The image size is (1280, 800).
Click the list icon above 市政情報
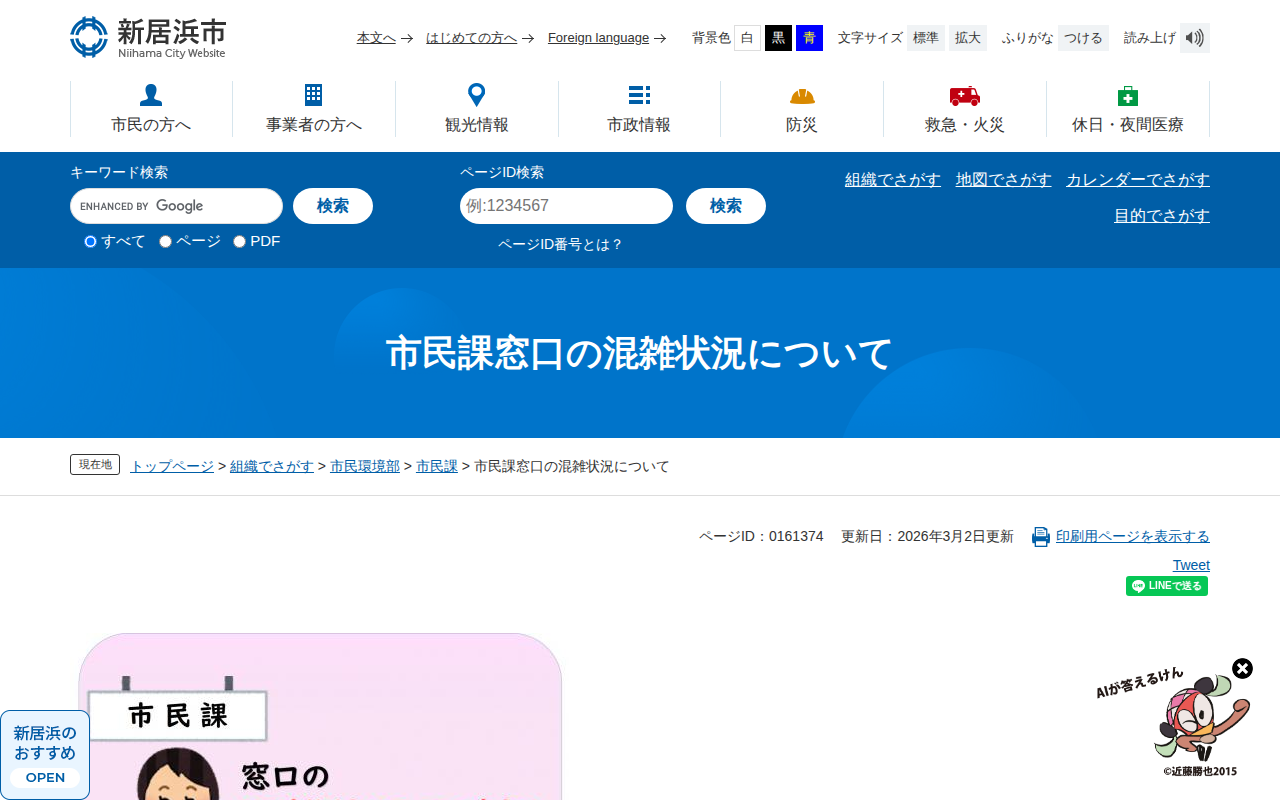point(639,95)
